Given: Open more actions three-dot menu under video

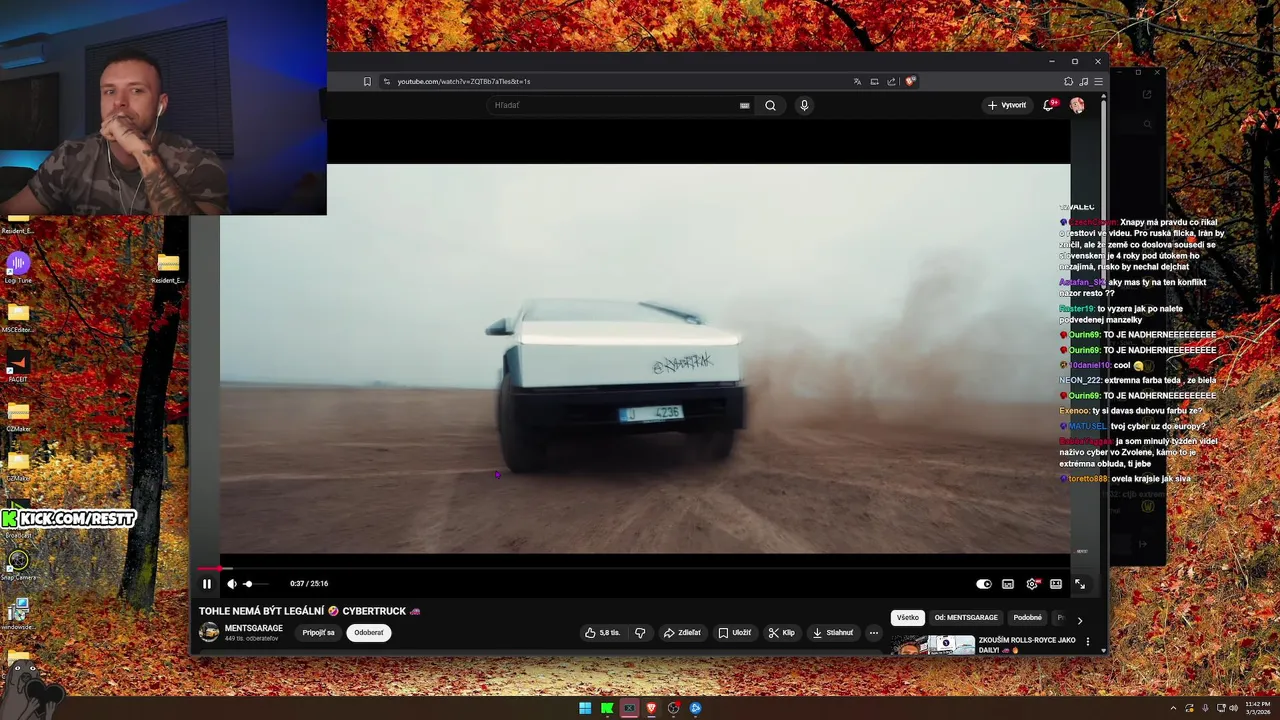Looking at the screenshot, I should [x=873, y=633].
